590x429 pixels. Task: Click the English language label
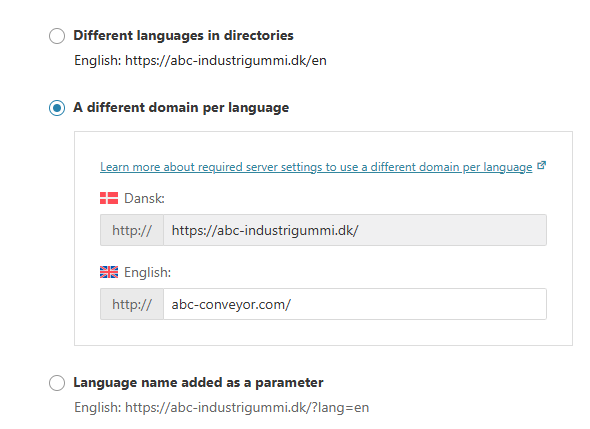148,272
